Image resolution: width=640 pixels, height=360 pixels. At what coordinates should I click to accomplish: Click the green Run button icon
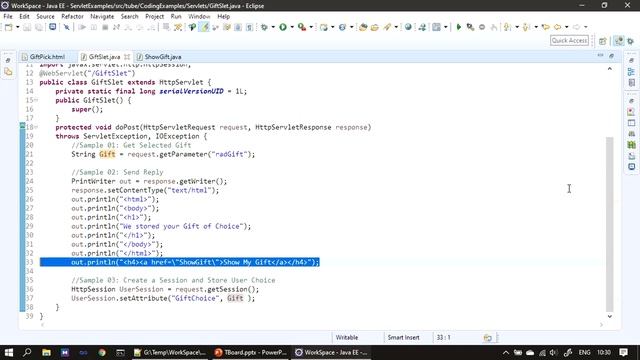coord(283,27)
